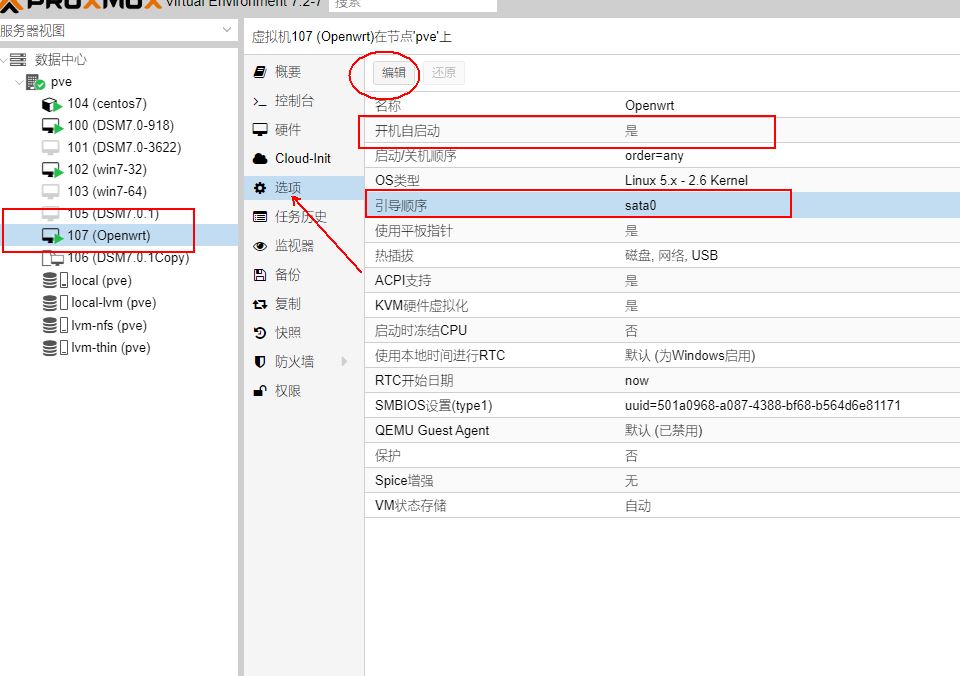Show the 监视器 tab
This screenshot has width=960, height=676.
304,246
